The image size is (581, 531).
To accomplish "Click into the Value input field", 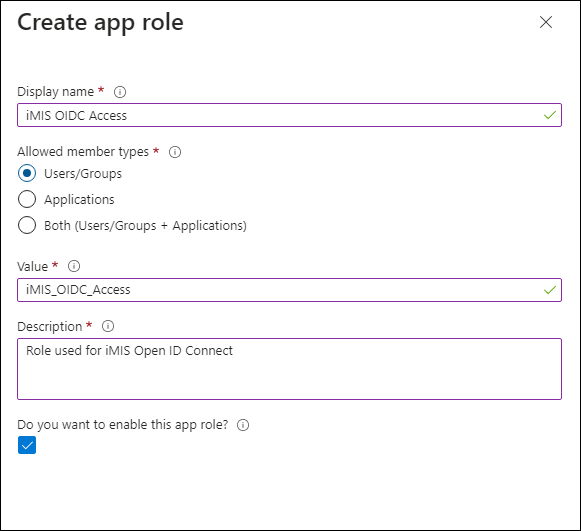I will (289, 290).
